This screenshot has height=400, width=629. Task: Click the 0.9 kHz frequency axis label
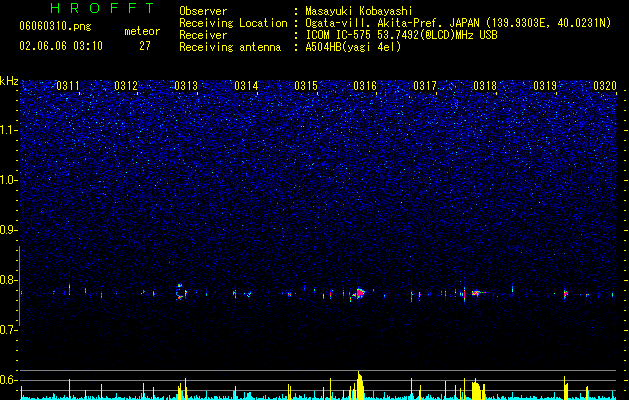click(9, 230)
